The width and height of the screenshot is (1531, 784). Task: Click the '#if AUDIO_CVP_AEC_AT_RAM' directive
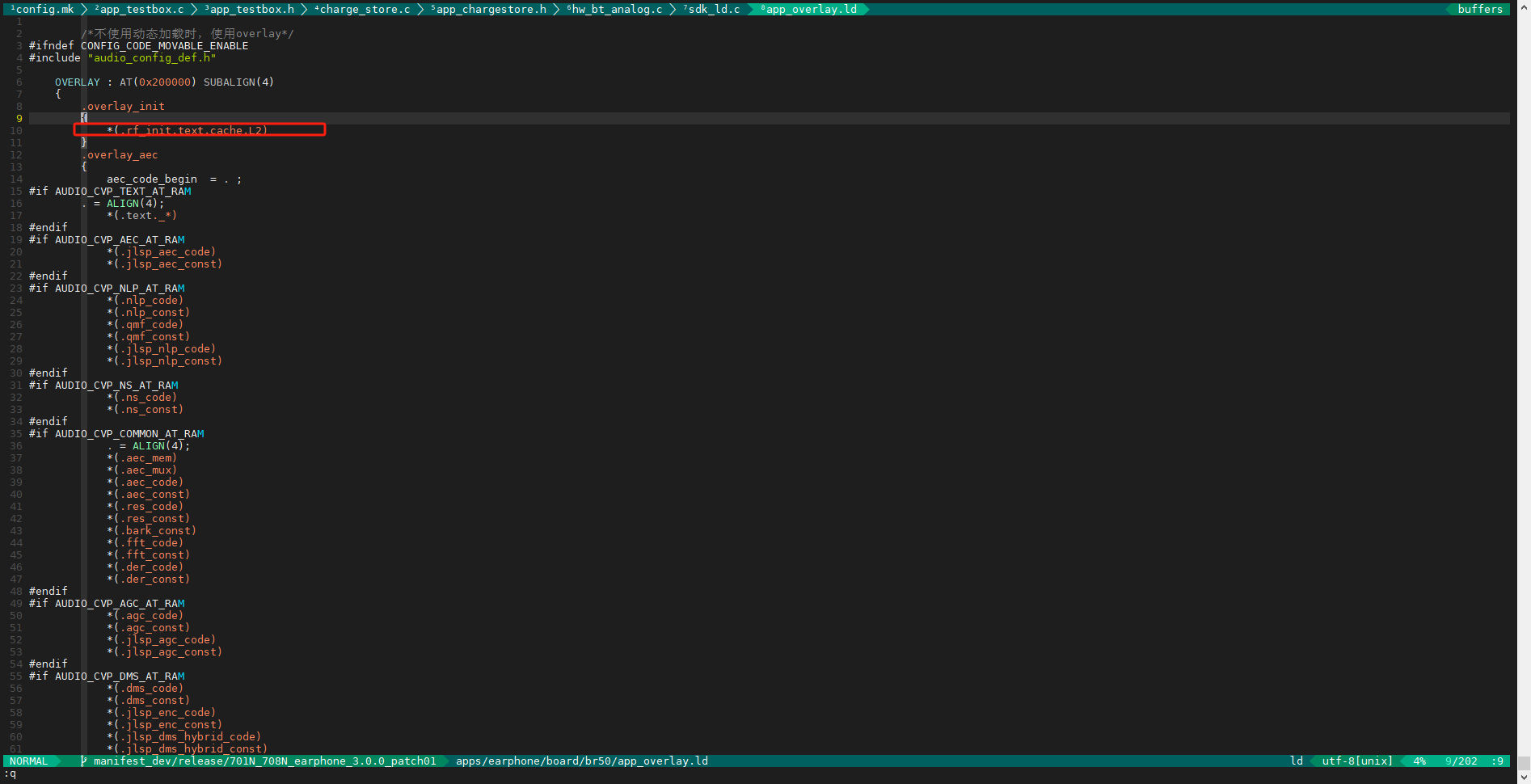(x=107, y=240)
